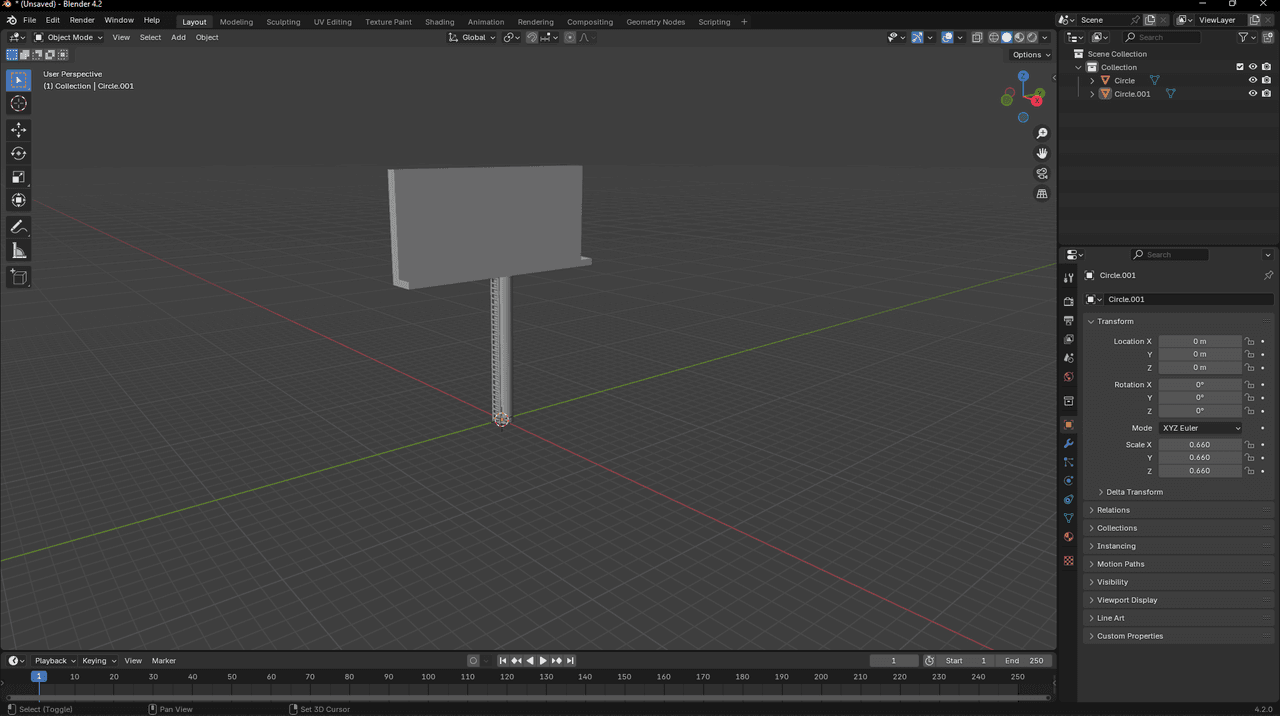Toggle viewport visibility of Circle.001
1280x716 pixels.
pyautogui.click(x=1252, y=94)
